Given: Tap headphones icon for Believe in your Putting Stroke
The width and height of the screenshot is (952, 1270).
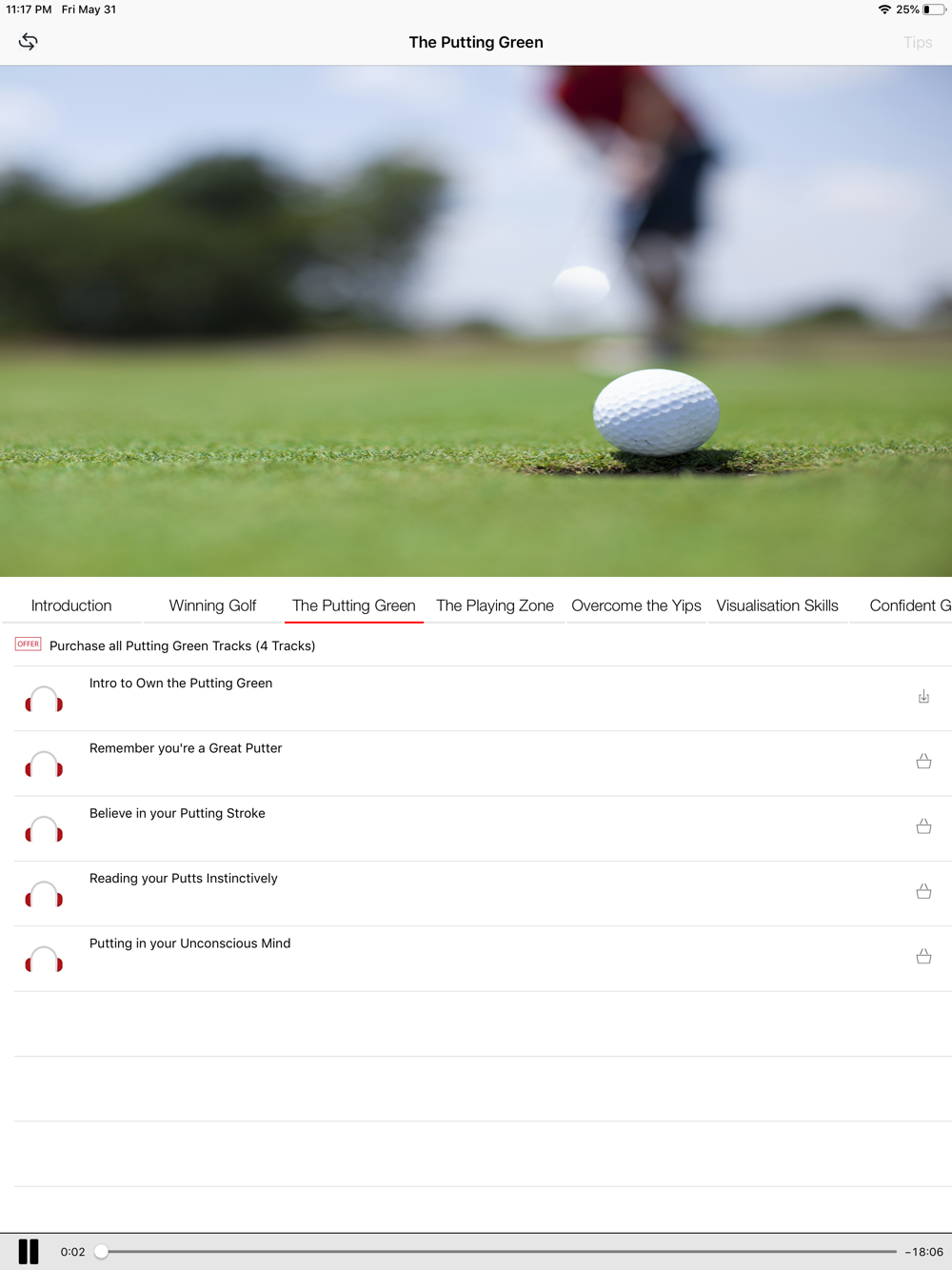Looking at the screenshot, I should tap(44, 828).
